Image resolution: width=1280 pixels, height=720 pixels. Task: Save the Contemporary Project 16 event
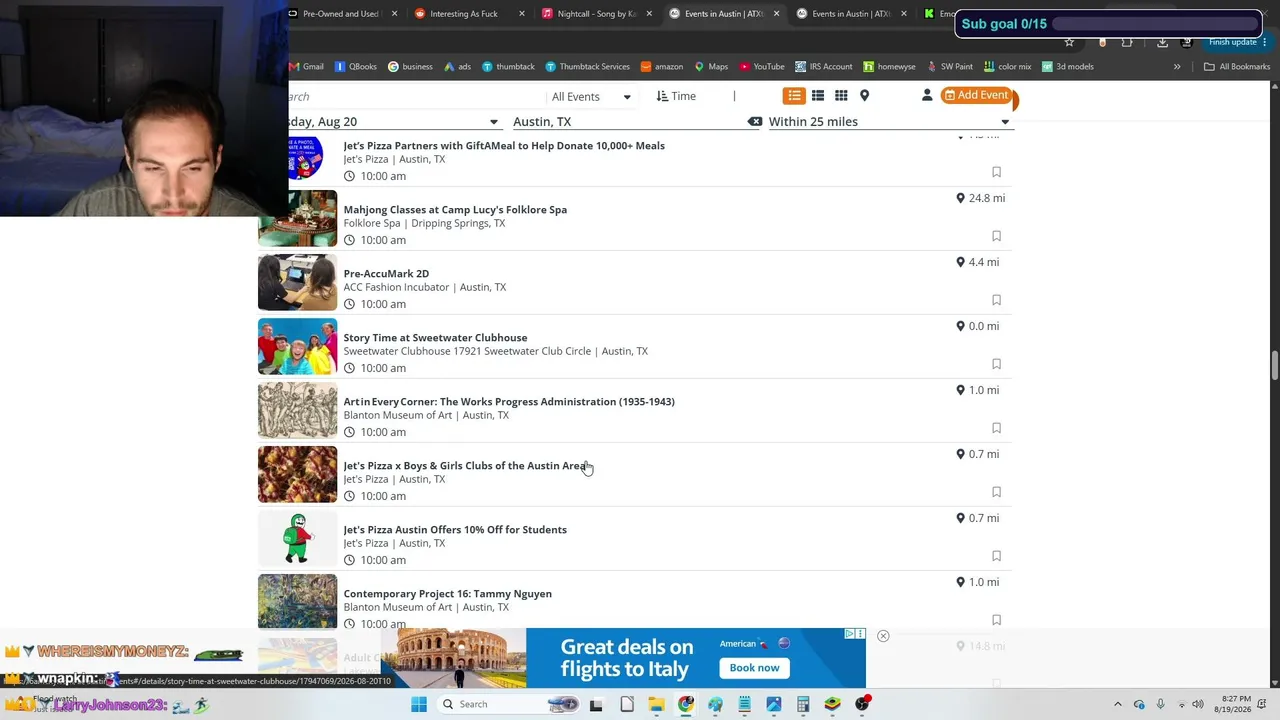click(x=996, y=620)
